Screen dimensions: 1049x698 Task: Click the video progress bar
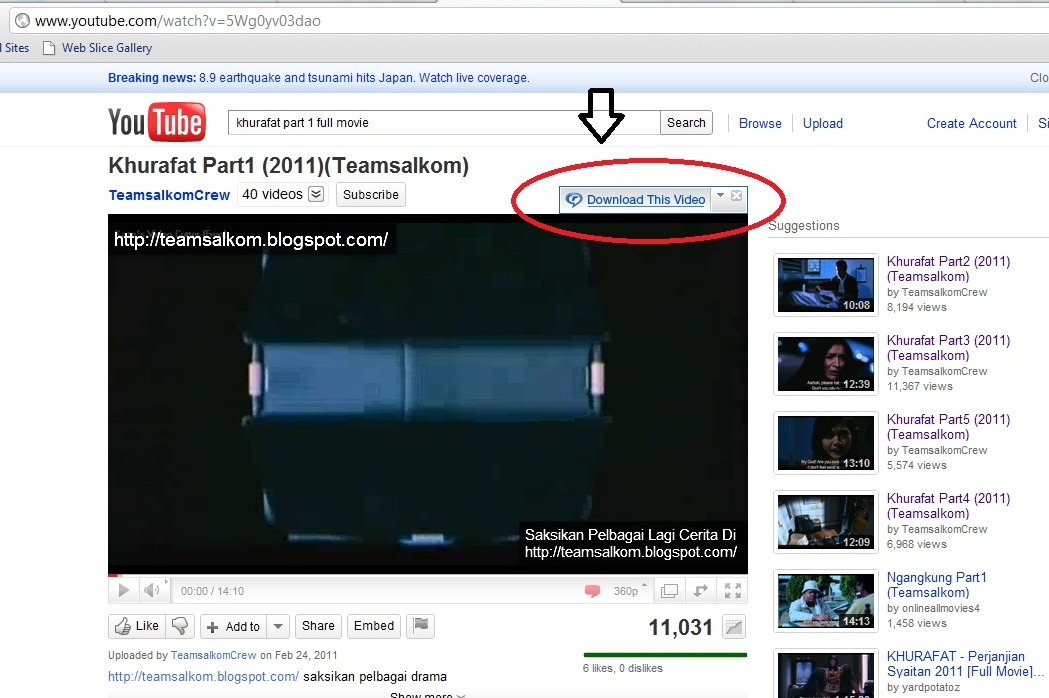(427, 575)
